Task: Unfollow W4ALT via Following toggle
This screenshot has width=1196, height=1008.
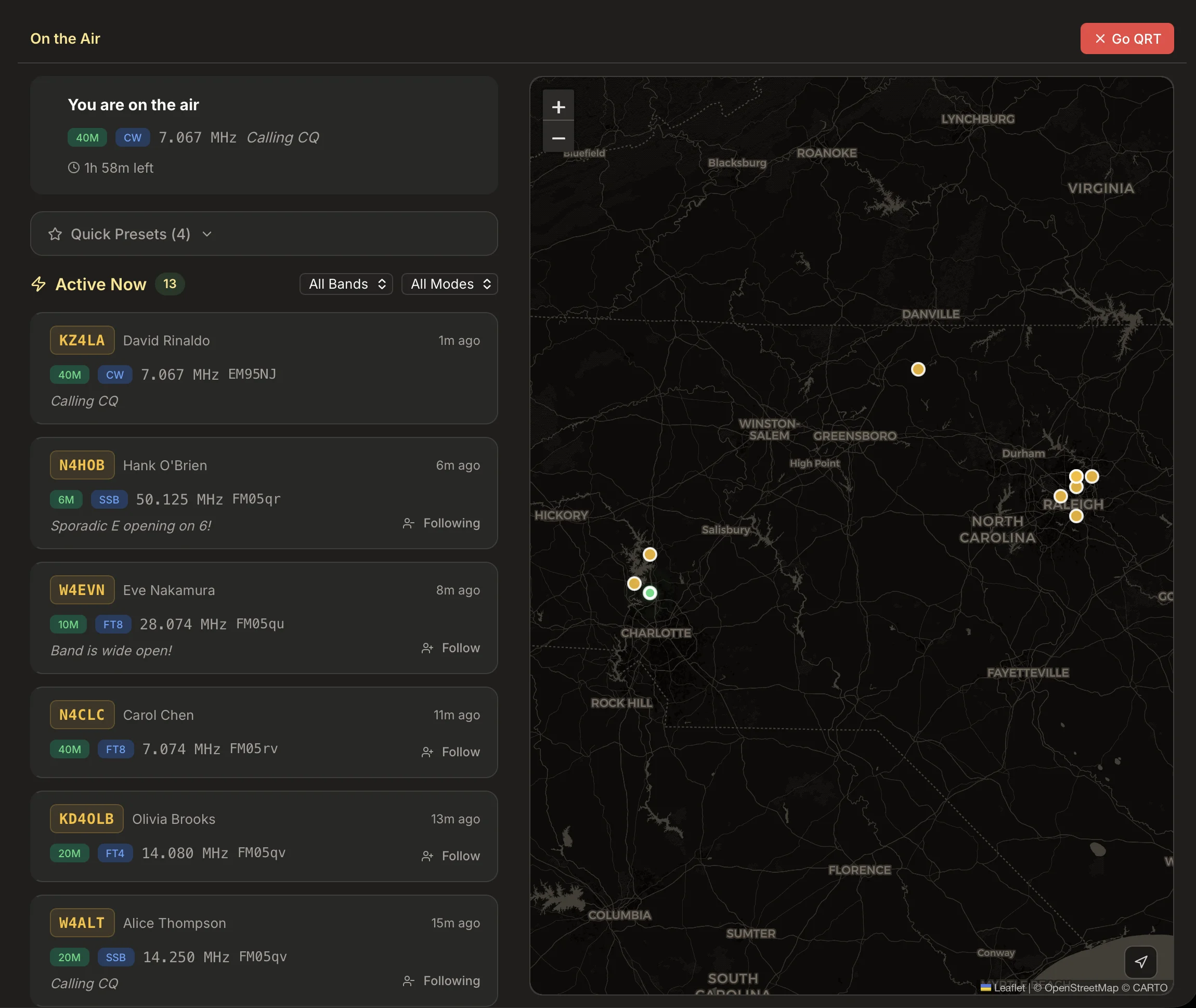Action: (441, 980)
